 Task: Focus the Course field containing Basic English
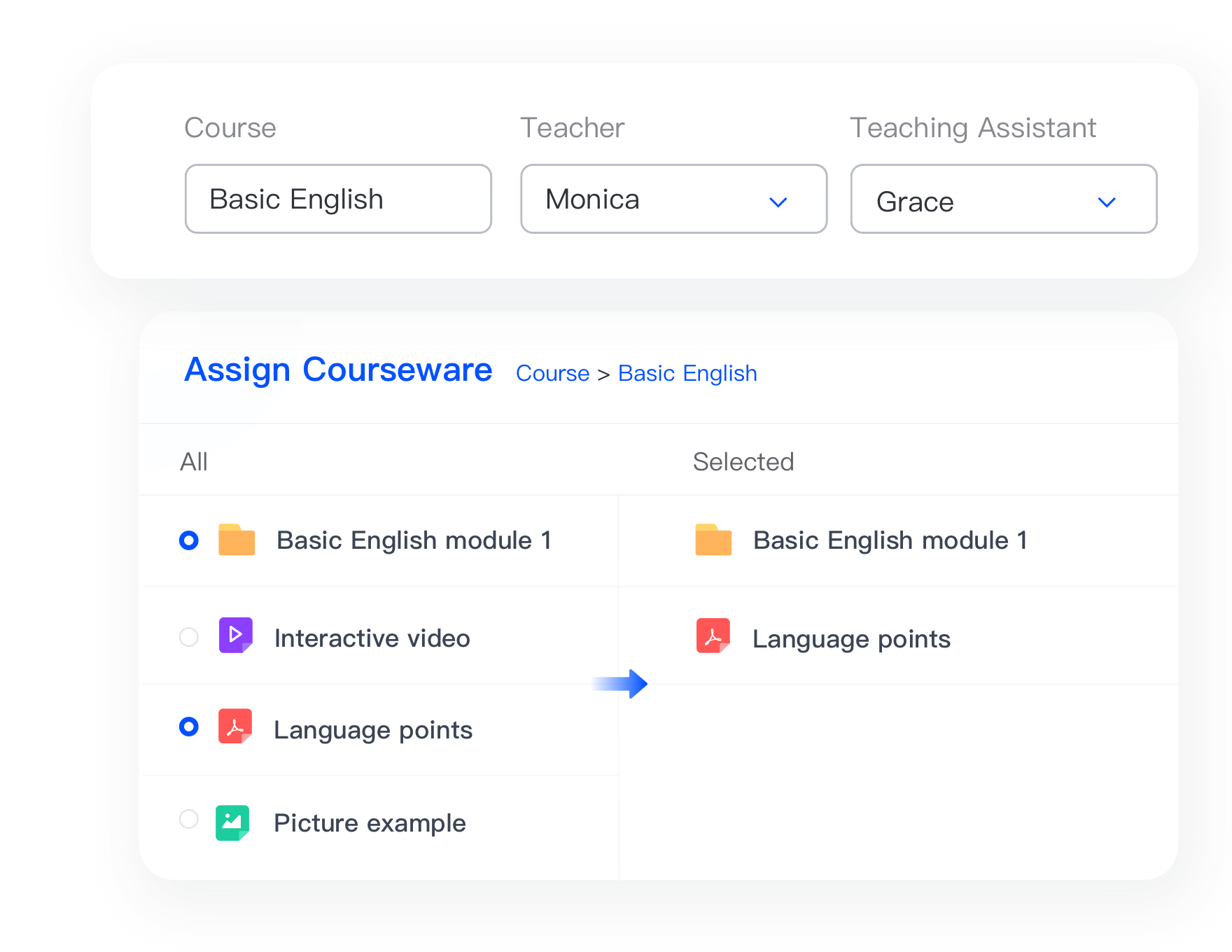click(x=338, y=199)
